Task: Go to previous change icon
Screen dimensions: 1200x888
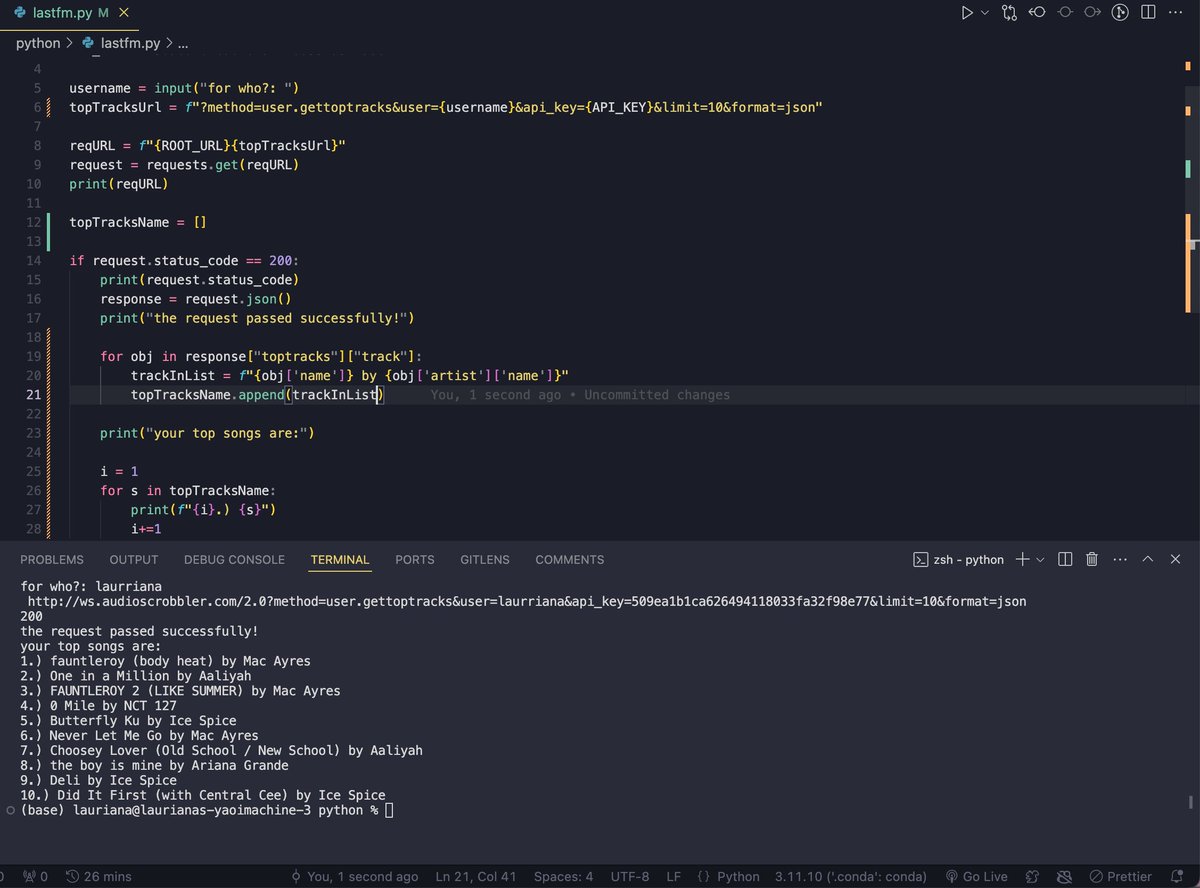Action: 1037,13
